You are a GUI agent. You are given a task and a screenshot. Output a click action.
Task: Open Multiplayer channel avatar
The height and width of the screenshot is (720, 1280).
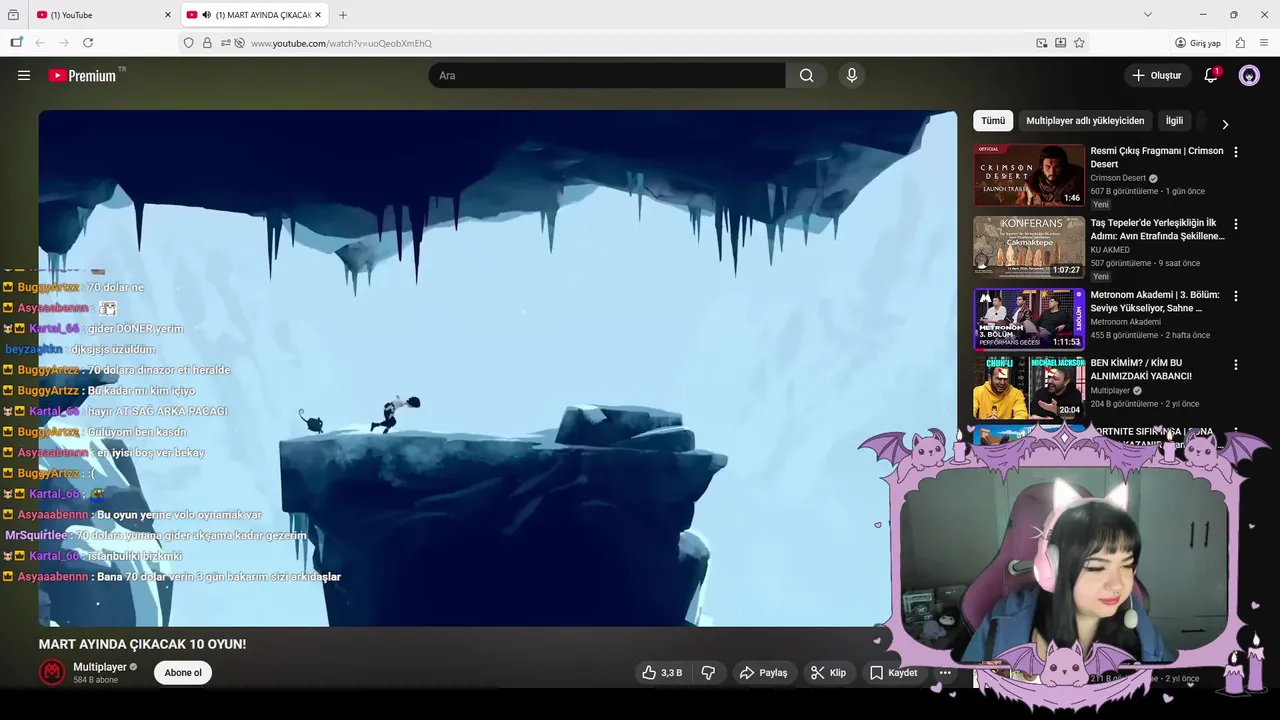click(52, 673)
